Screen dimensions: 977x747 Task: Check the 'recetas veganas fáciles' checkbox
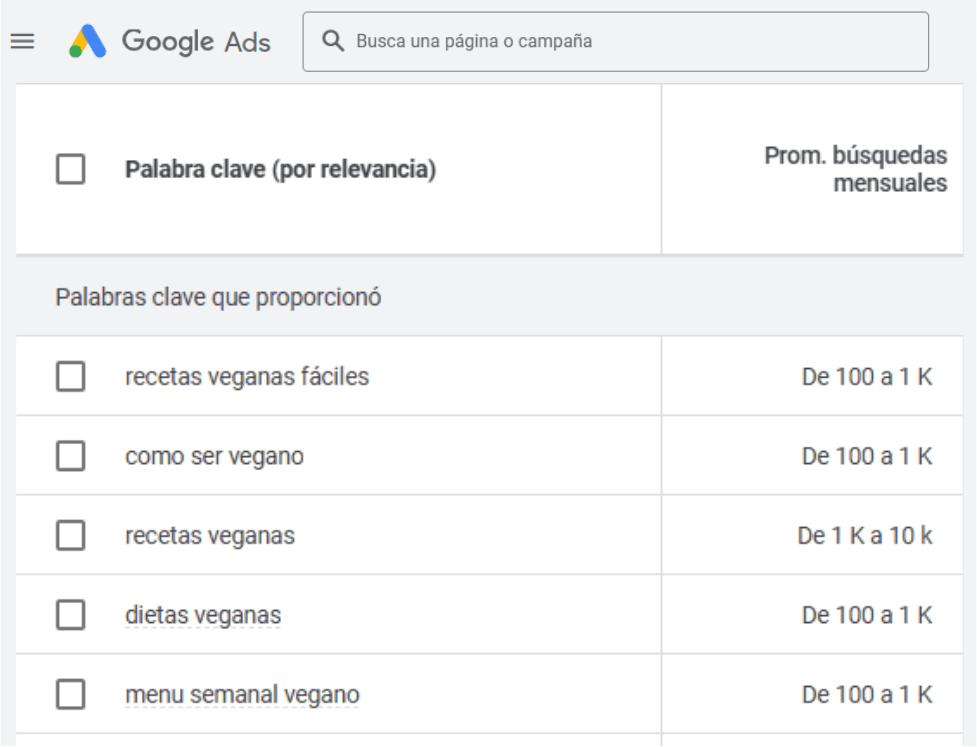pos(71,377)
